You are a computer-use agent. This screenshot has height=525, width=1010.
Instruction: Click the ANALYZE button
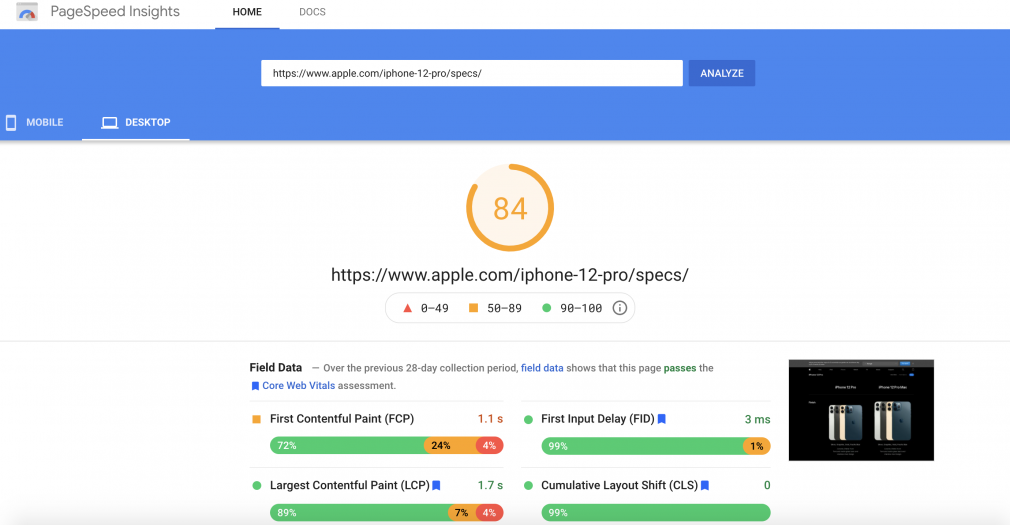pyautogui.click(x=721, y=73)
